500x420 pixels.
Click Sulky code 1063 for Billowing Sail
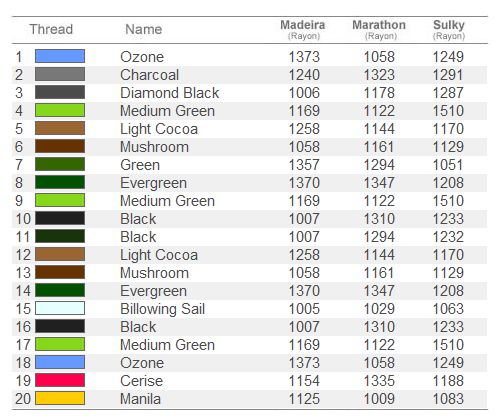point(448,309)
